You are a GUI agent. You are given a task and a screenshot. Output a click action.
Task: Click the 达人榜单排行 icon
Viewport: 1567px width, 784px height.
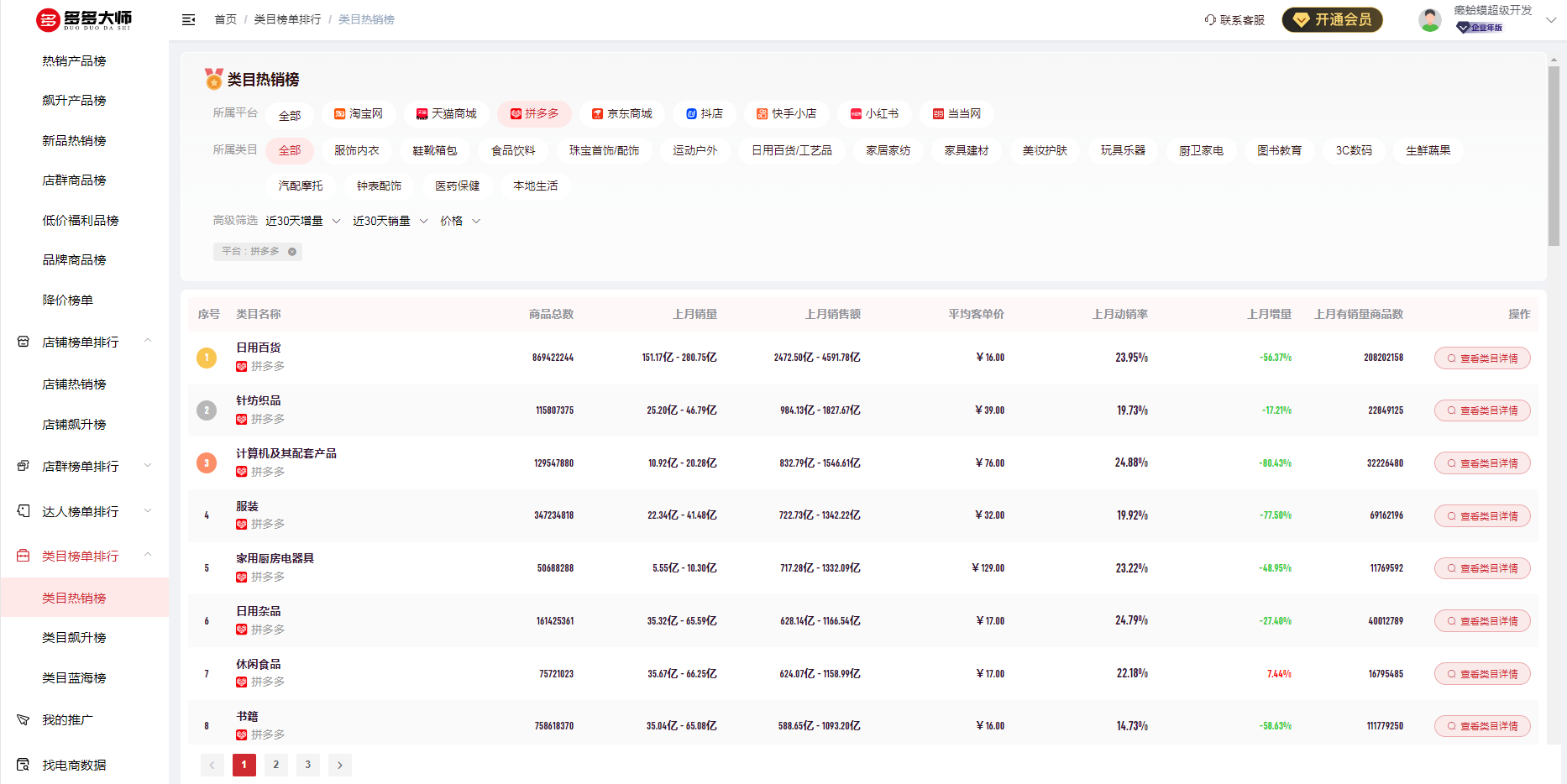(x=24, y=511)
